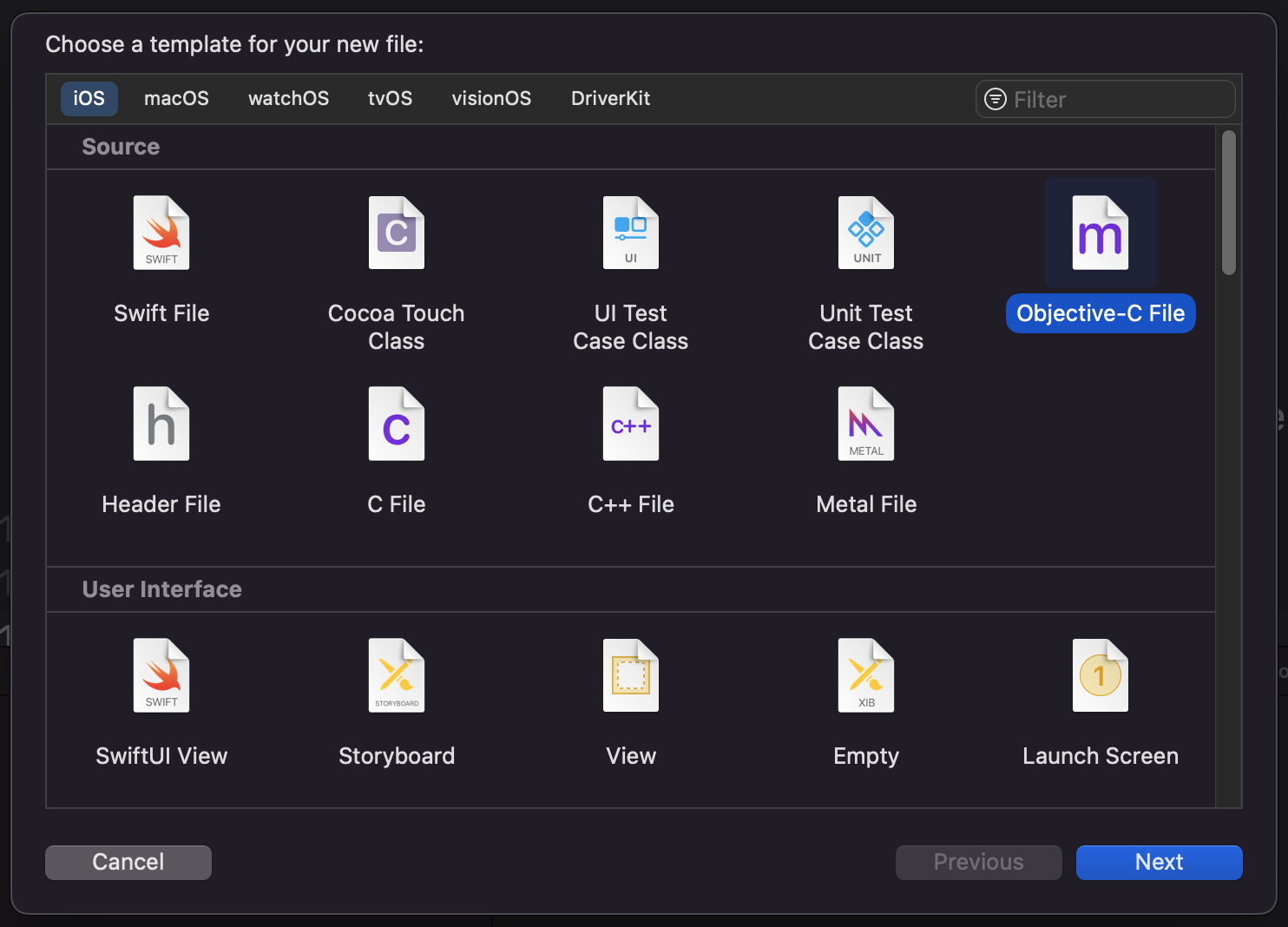Viewport: 1288px width, 927px height.
Task: Click the Previous button
Action: (x=979, y=862)
